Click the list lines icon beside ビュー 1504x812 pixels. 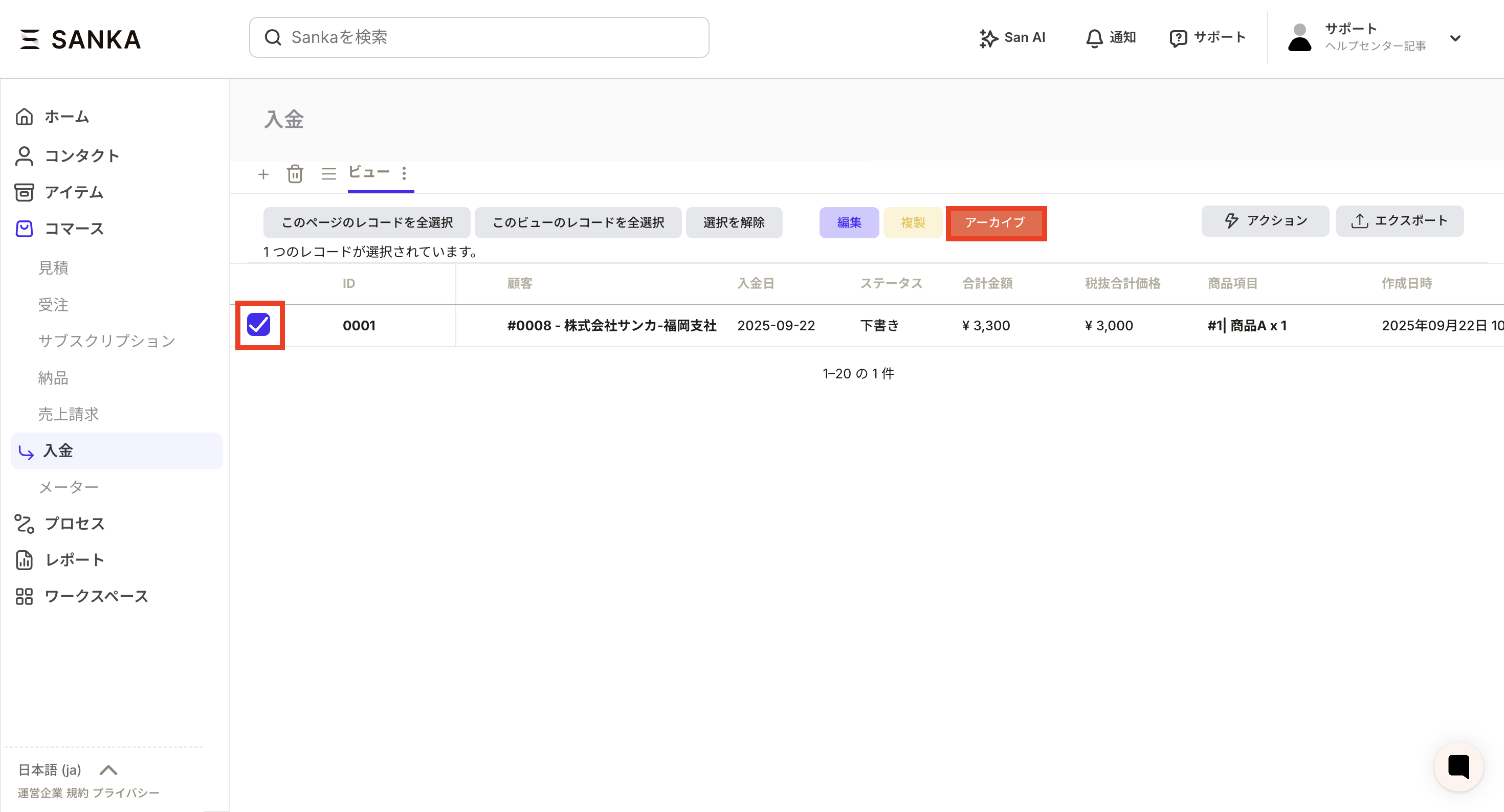(x=329, y=174)
